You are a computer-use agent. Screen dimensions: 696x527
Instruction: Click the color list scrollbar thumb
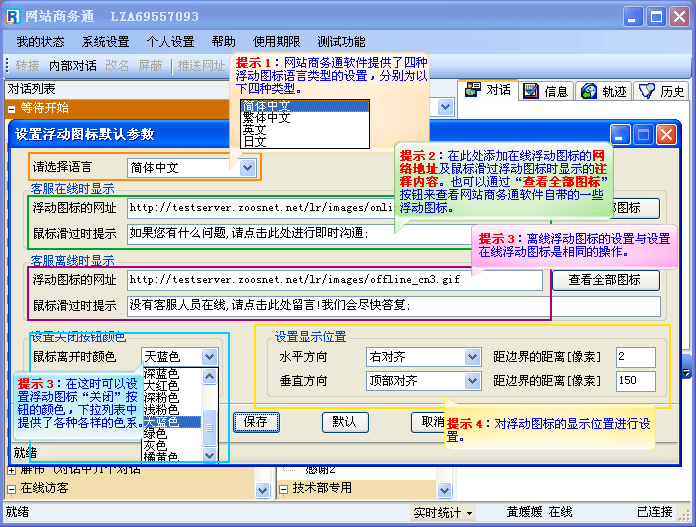click(210, 428)
